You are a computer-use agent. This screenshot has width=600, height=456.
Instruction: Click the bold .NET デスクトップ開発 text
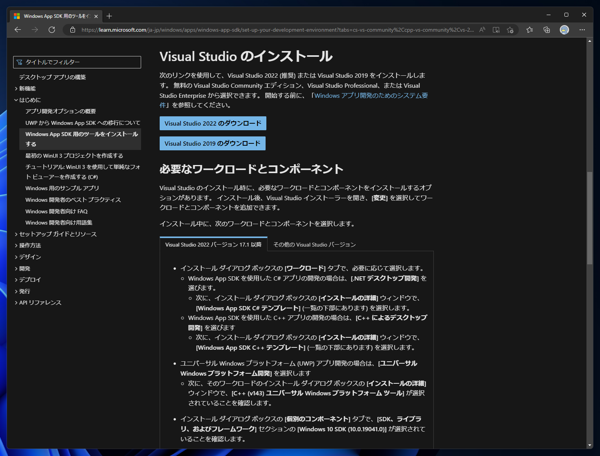click(x=385, y=278)
